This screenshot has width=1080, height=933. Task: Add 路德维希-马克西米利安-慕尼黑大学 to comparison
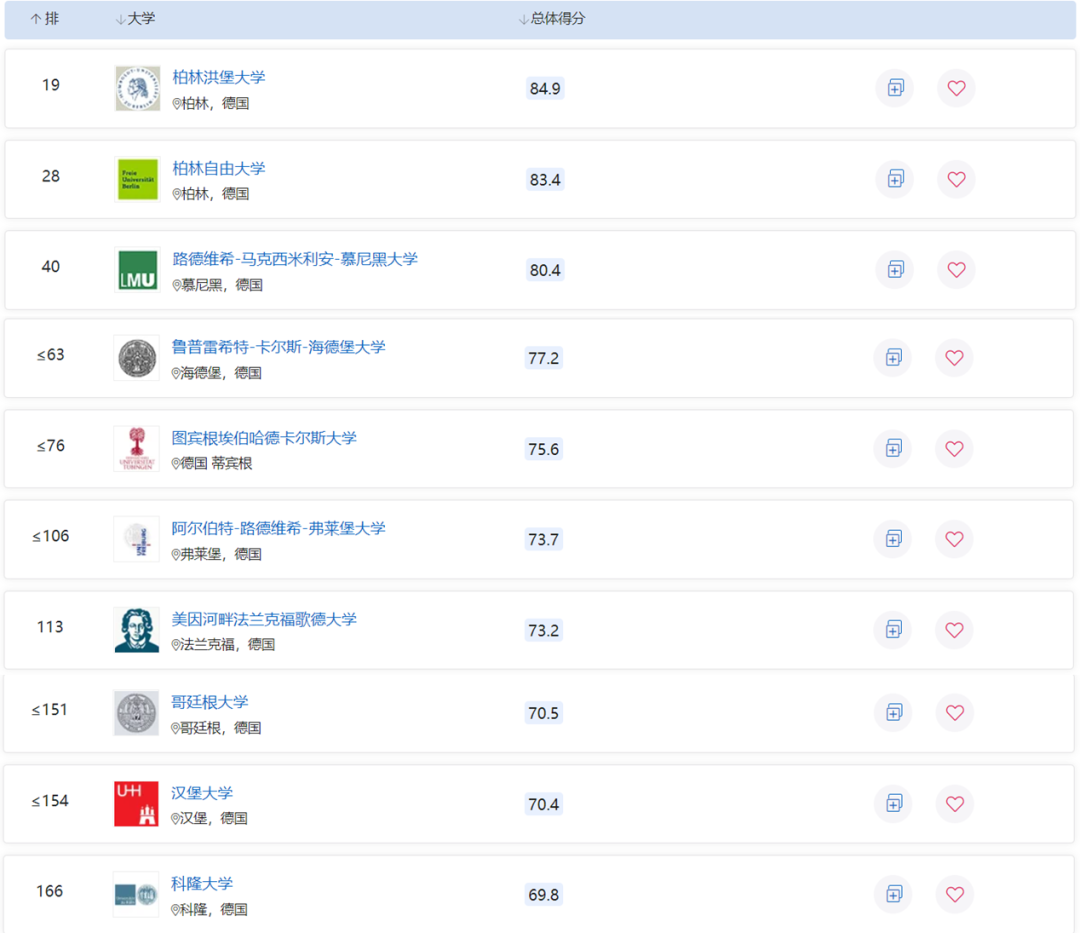coord(894,270)
